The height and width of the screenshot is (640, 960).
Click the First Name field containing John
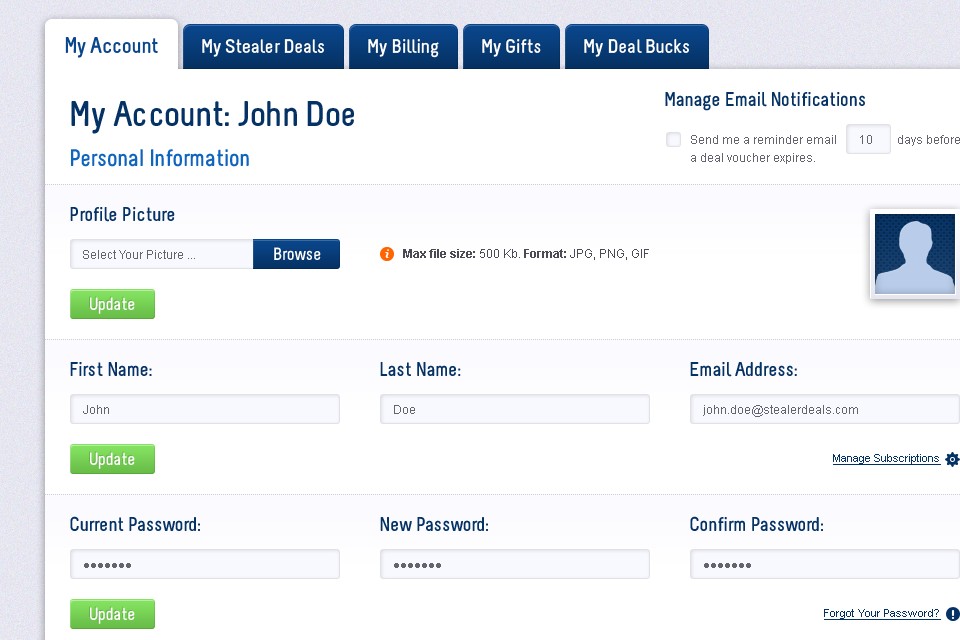[204, 409]
